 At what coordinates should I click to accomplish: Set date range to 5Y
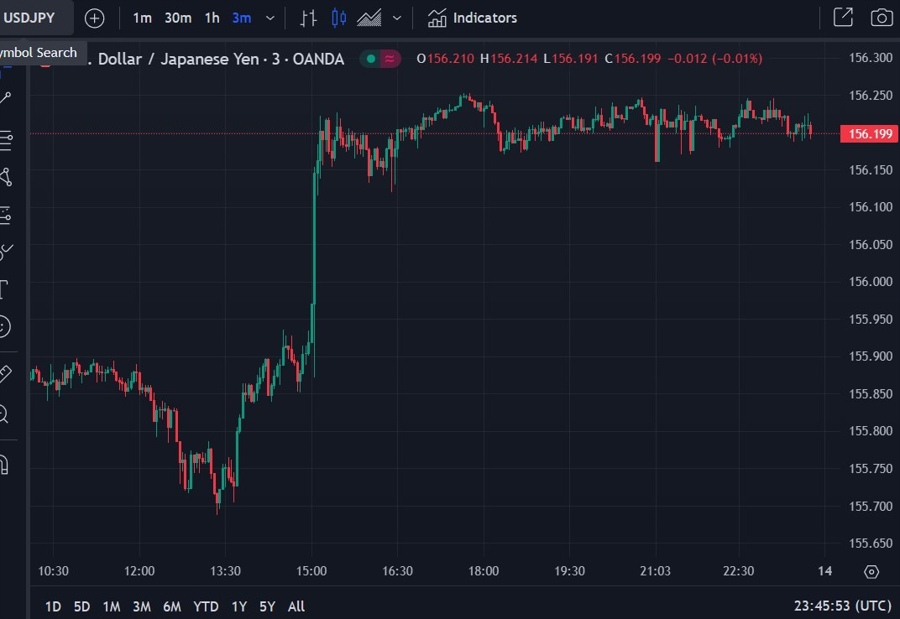click(x=267, y=606)
